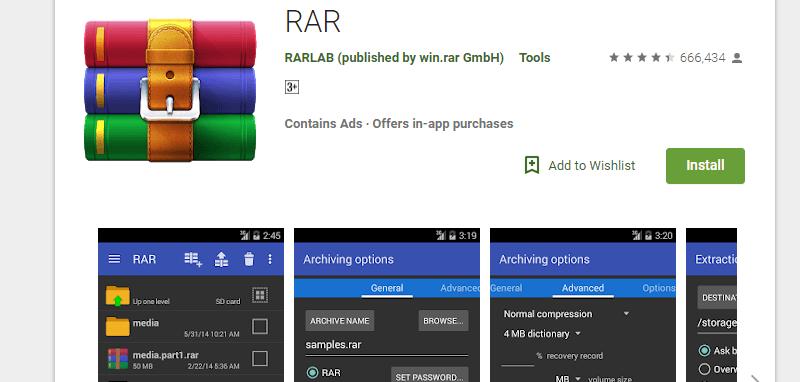The height and width of the screenshot is (382, 800).
Task: Select the Ask before overwrite radio button
Action: pyautogui.click(x=704, y=350)
